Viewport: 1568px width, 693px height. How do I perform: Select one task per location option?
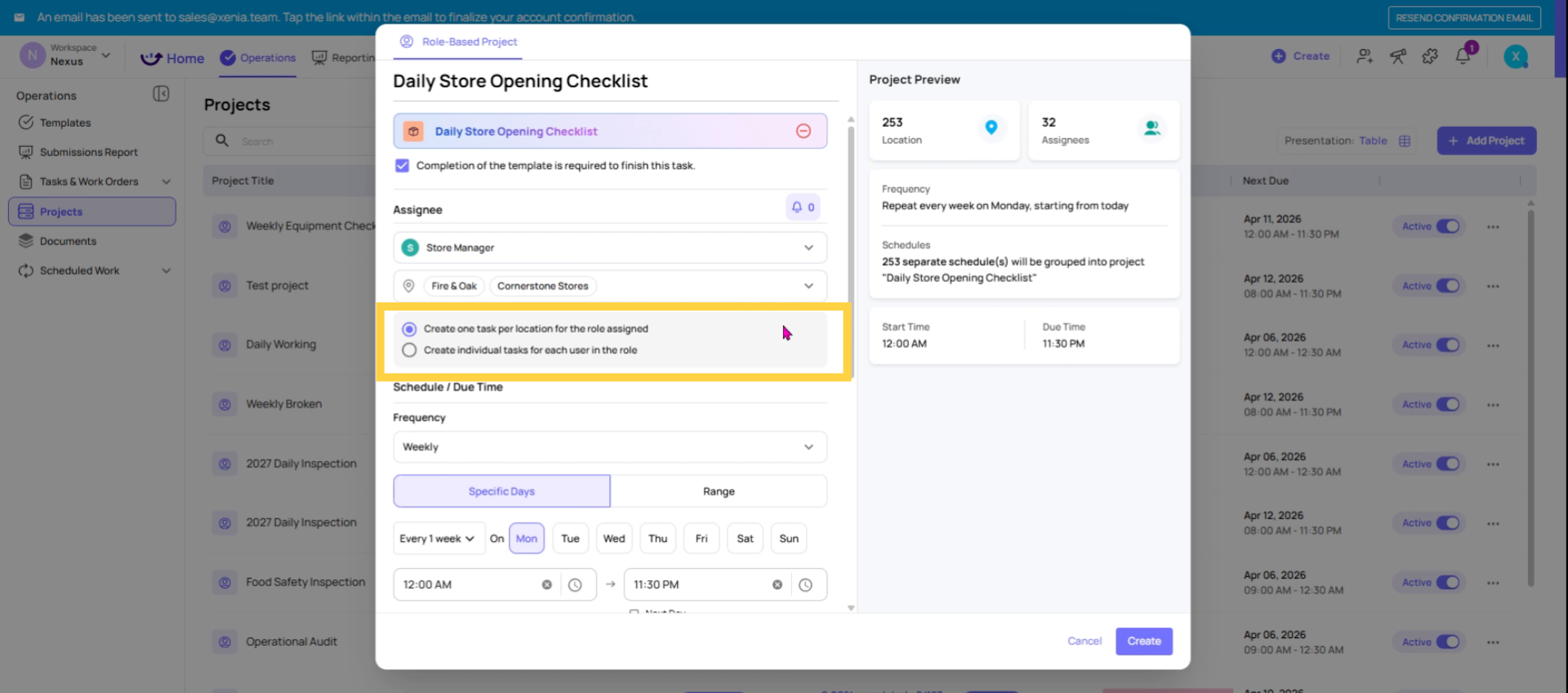(x=409, y=329)
